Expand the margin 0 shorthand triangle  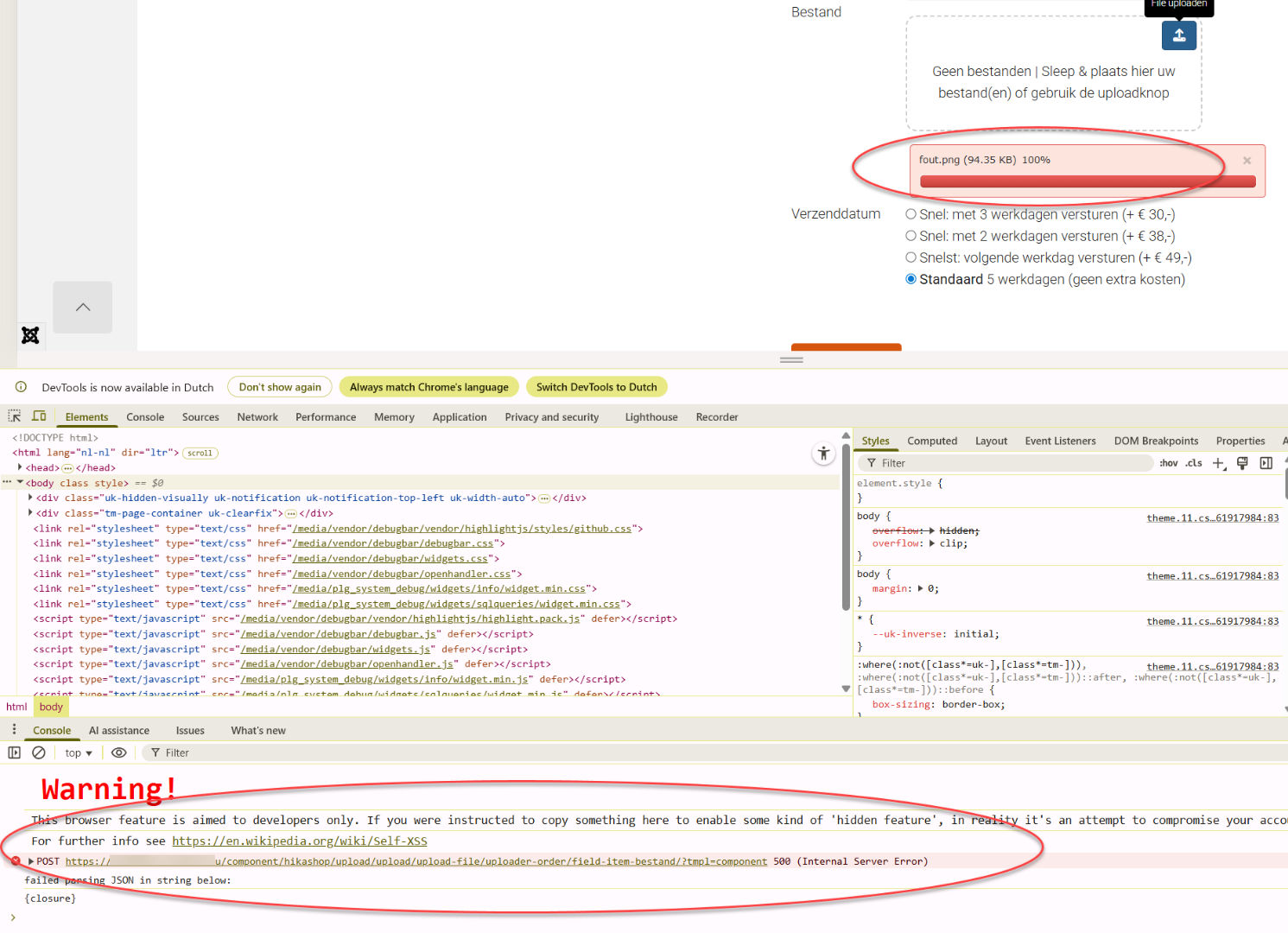920,588
